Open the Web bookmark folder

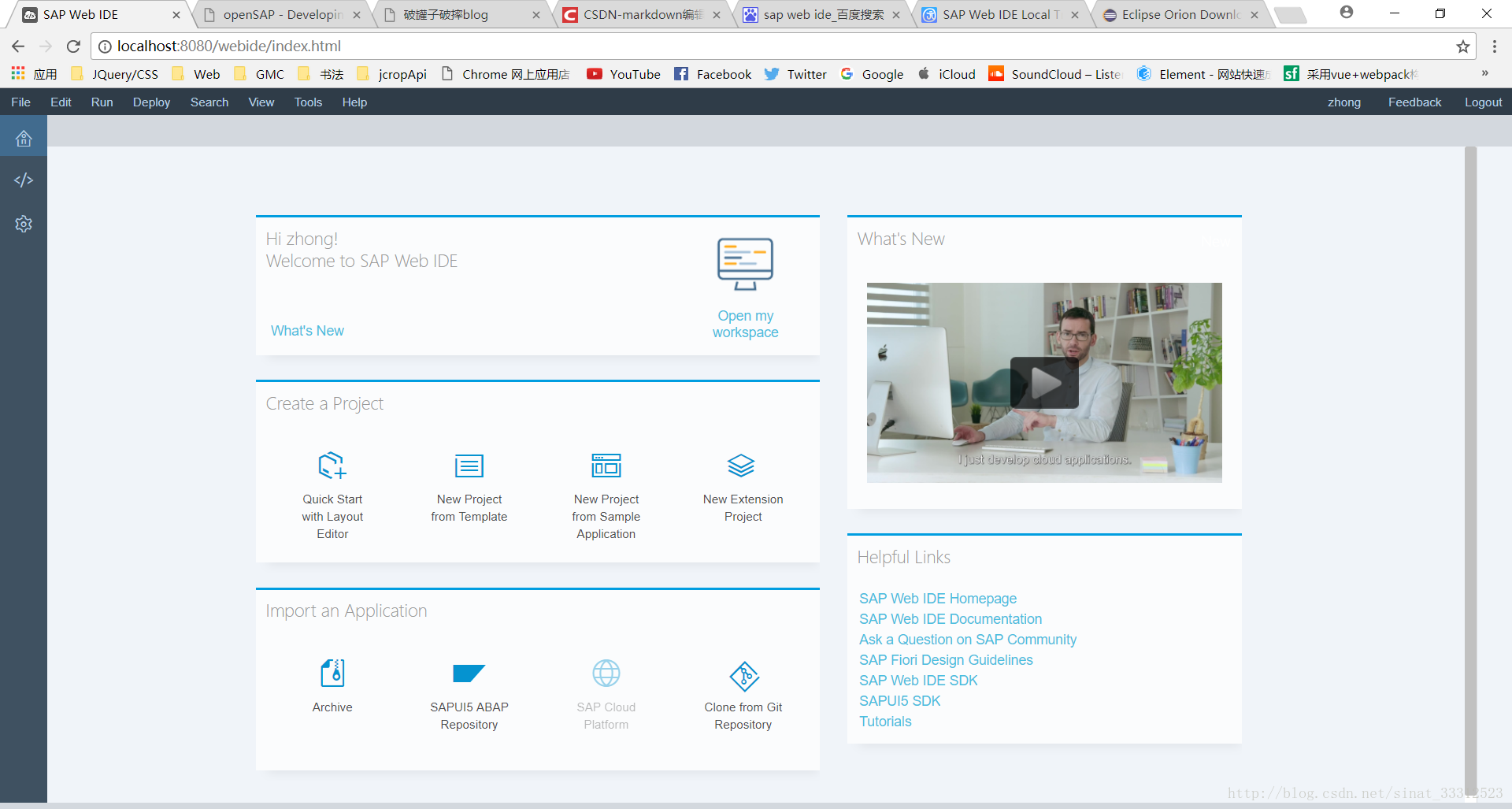[x=196, y=74]
